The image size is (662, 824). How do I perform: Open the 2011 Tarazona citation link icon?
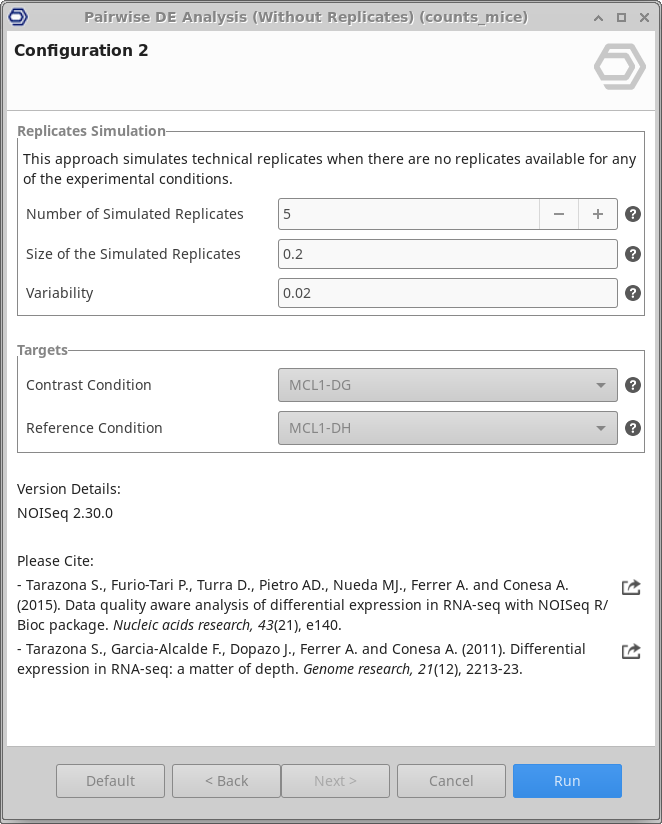tap(631, 651)
